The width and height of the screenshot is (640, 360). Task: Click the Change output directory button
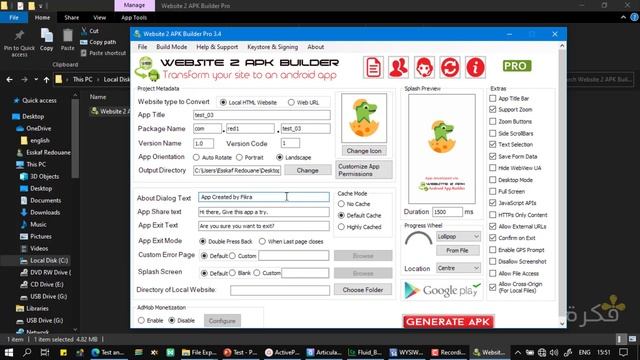[x=308, y=170]
